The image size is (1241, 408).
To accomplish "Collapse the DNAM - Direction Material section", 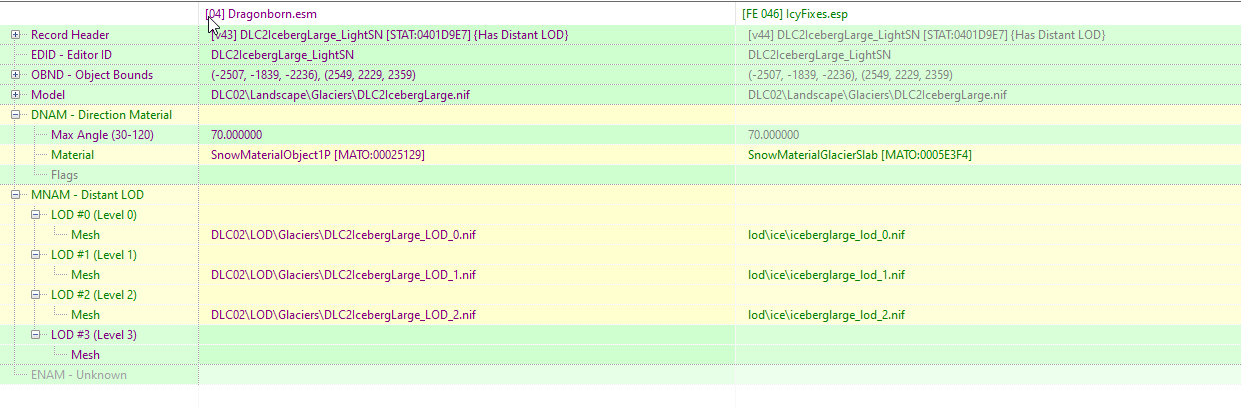I will tap(16, 115).
